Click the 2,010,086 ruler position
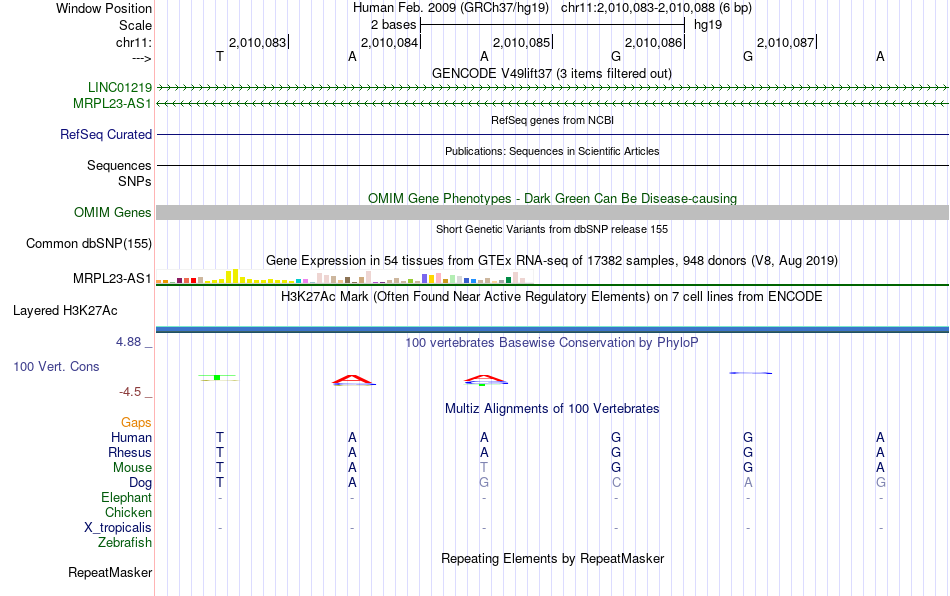The width and height of the screenshot is (950, 596). [654, 42]
